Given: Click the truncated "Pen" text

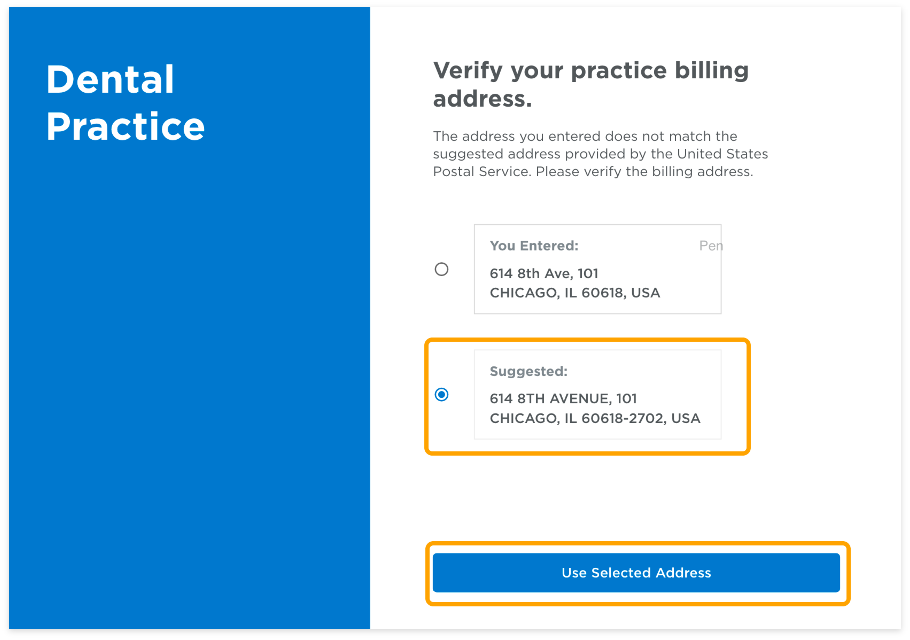Looking at the screenshot, I should (710, 246).
